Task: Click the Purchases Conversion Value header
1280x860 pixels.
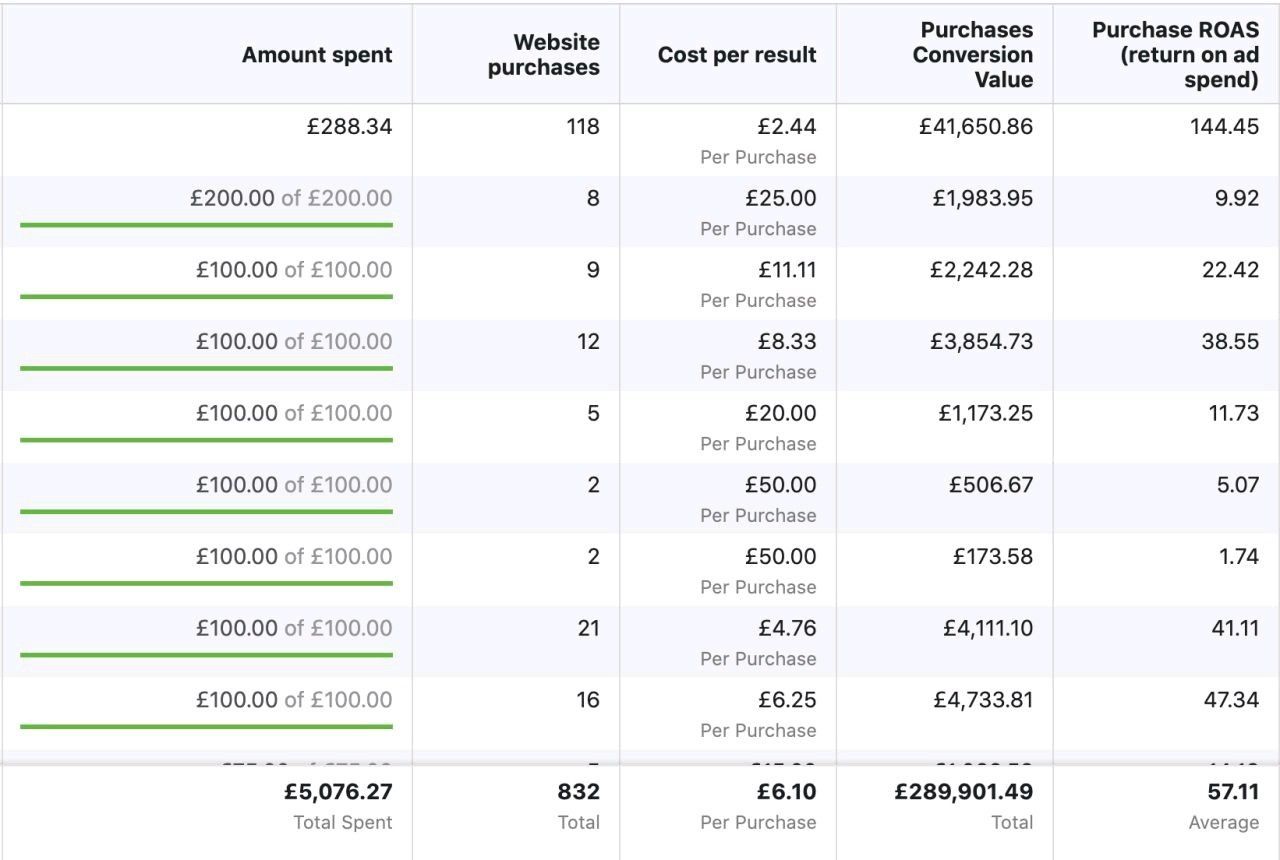Action: [972, 55]
